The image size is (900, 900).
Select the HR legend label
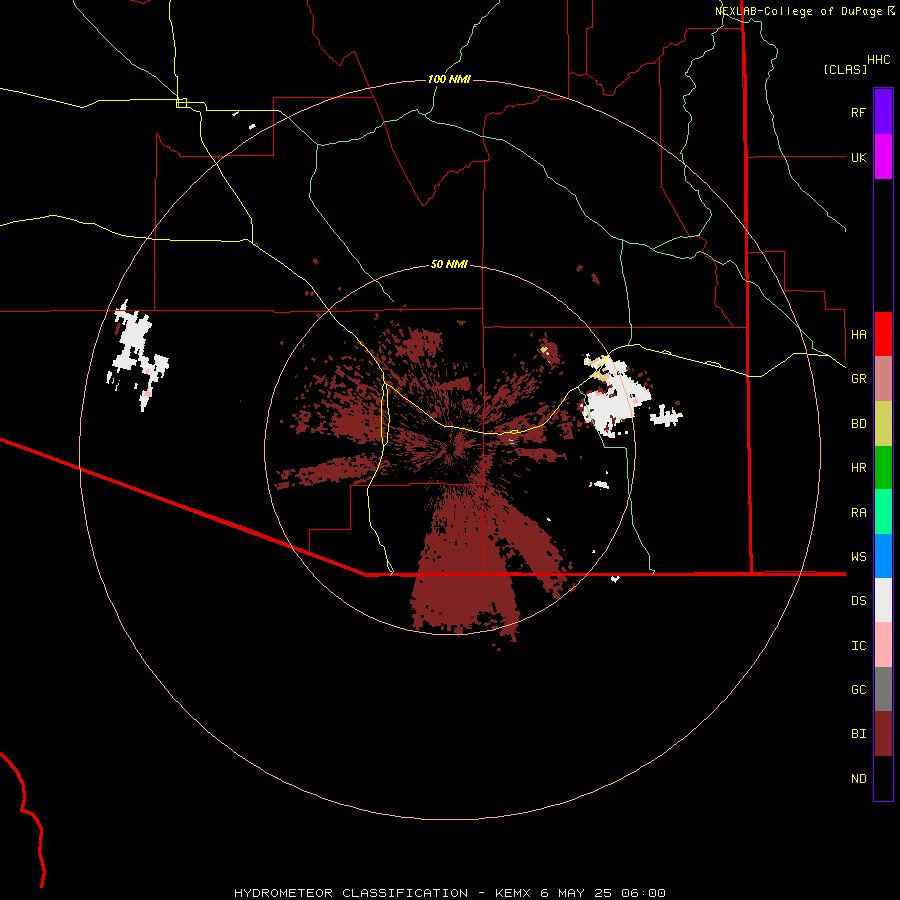point(858,468)
